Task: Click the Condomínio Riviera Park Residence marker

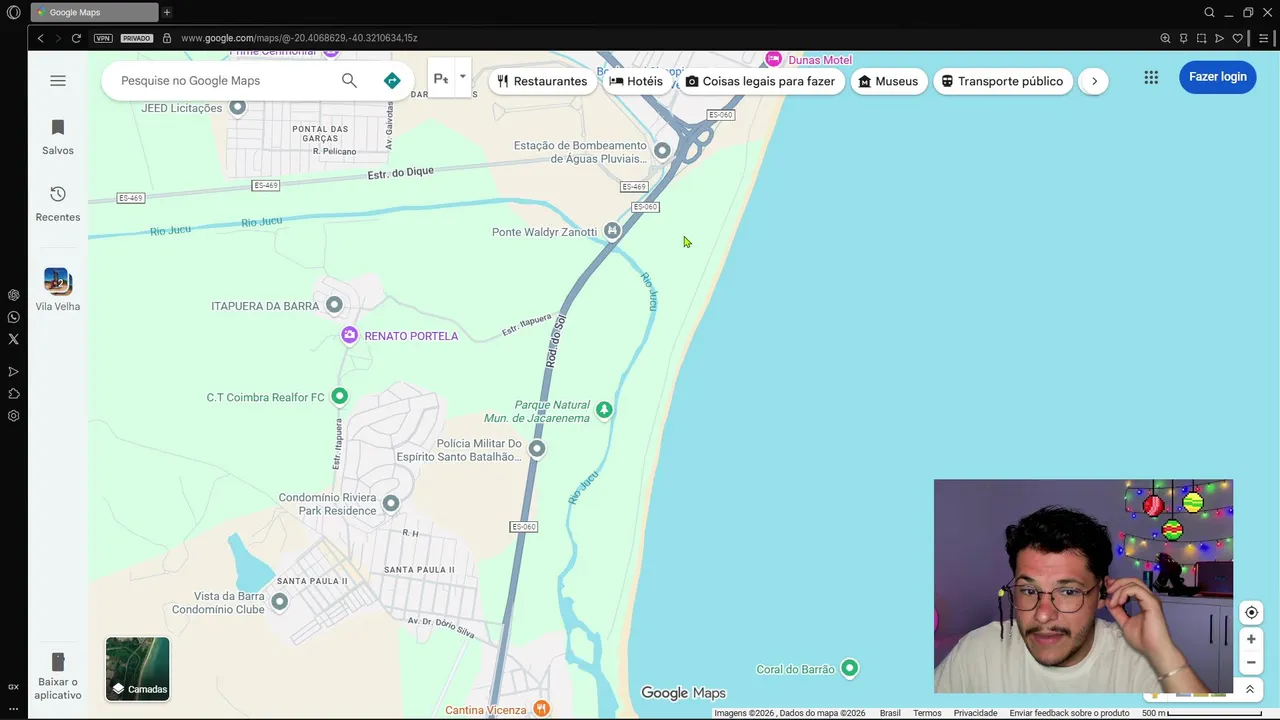Action: [391, 503]
